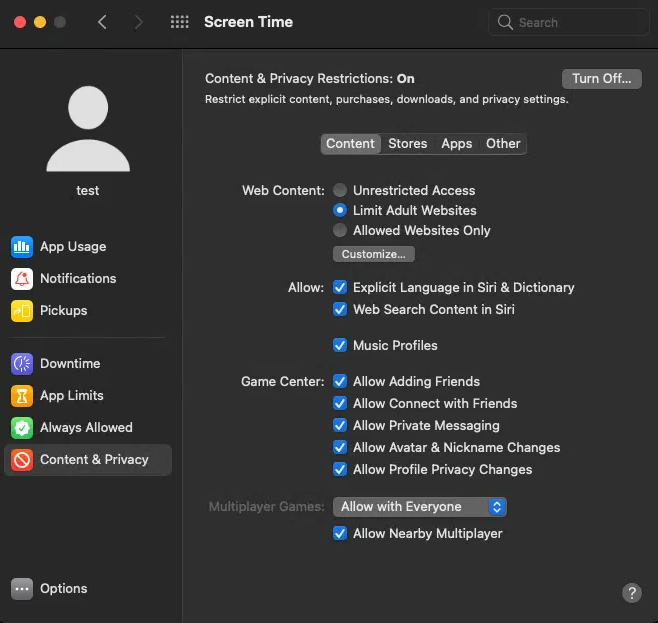
Task: Toggle Allow Nearby Multiplayer checkbox
Action: click(x=341, y=533)
